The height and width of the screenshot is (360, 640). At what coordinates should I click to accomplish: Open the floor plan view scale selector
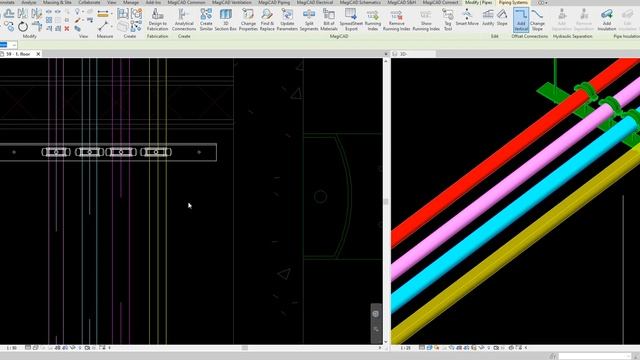[12, 348]
